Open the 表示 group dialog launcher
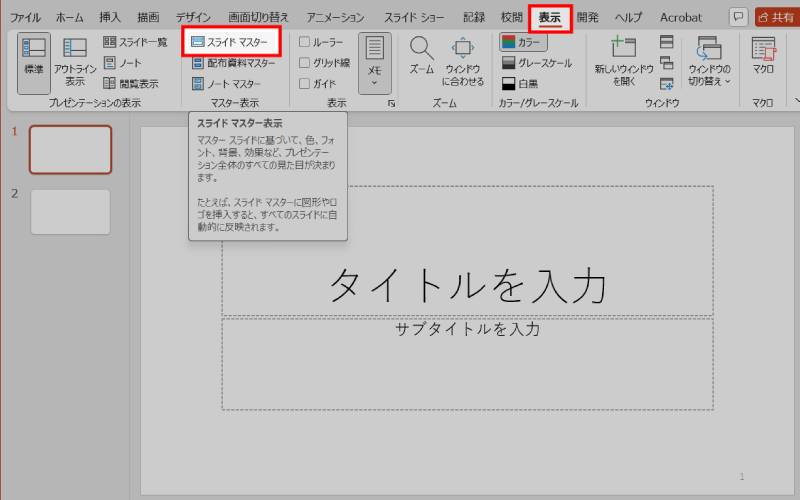The height and width of the screenshot is (500, 800). (x=391, y=103)
